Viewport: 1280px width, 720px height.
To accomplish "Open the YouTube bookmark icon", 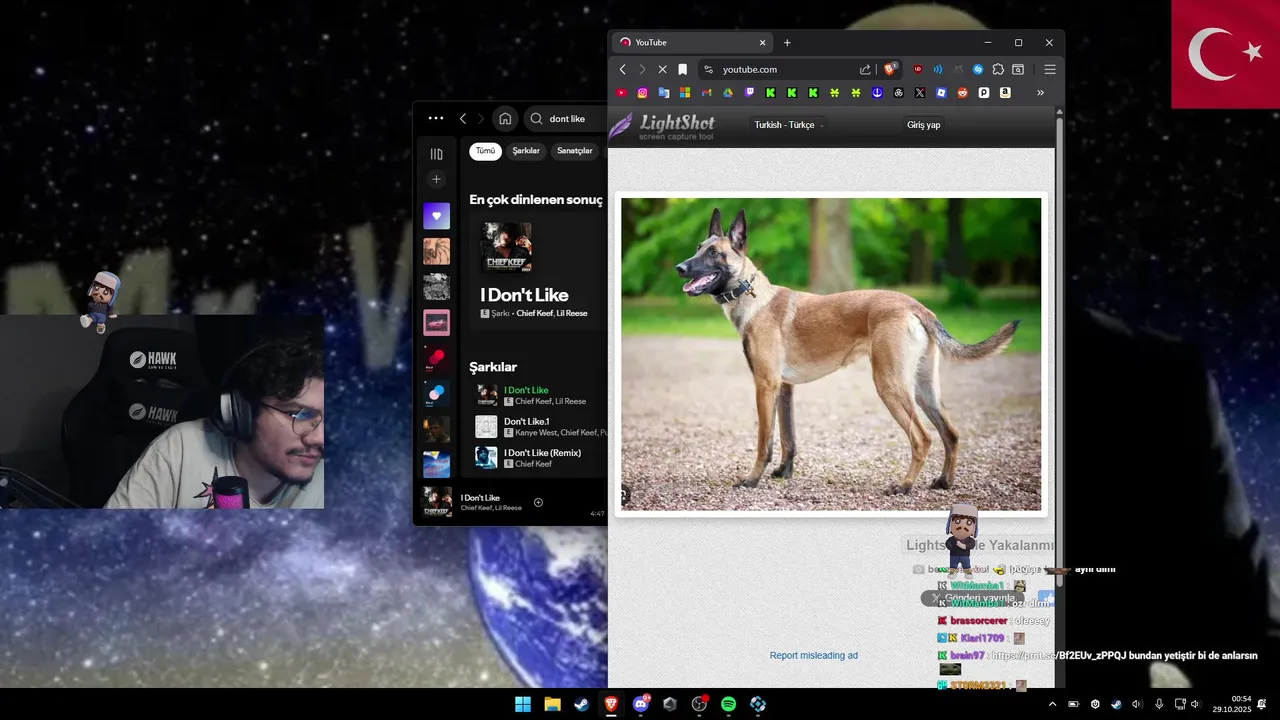I will coord(622,93).
